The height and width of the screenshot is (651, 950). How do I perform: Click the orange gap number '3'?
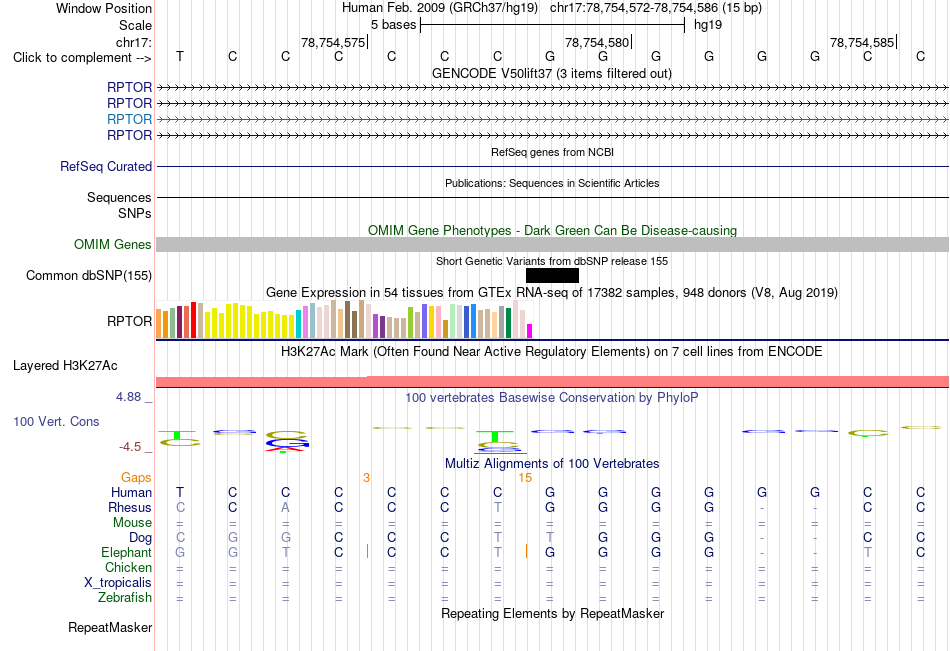[x=367, y=478]
